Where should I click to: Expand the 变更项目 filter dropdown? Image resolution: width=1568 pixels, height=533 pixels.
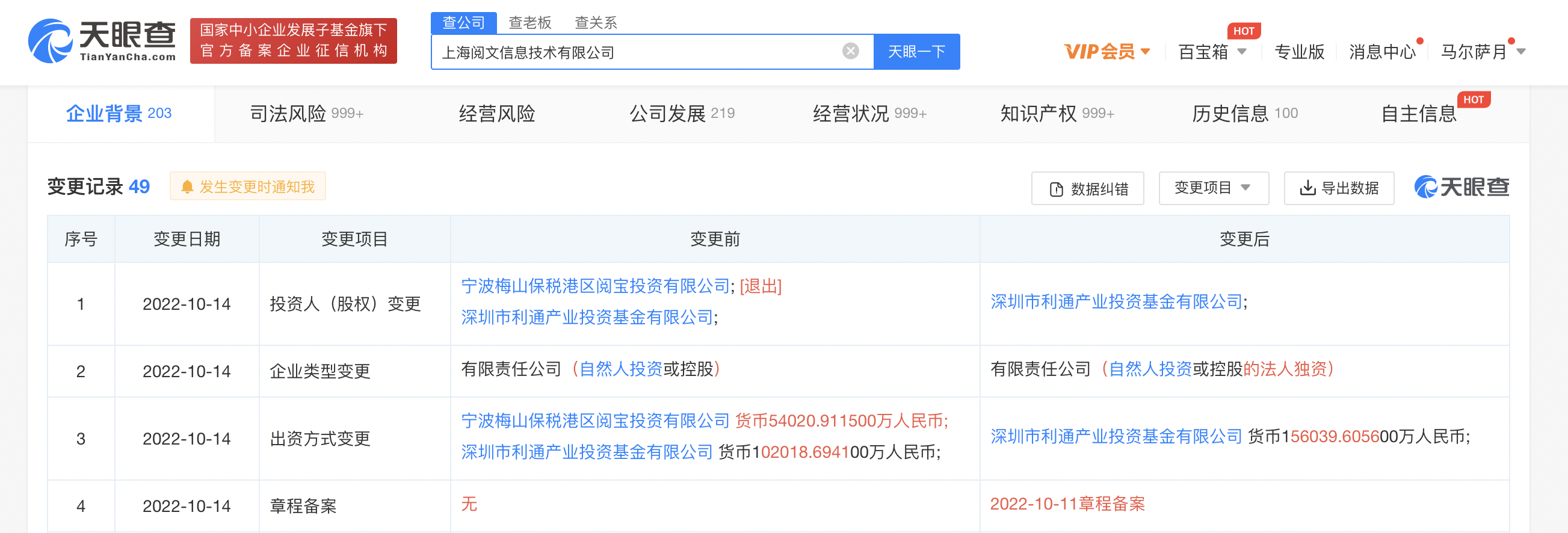coord(1212,188)
